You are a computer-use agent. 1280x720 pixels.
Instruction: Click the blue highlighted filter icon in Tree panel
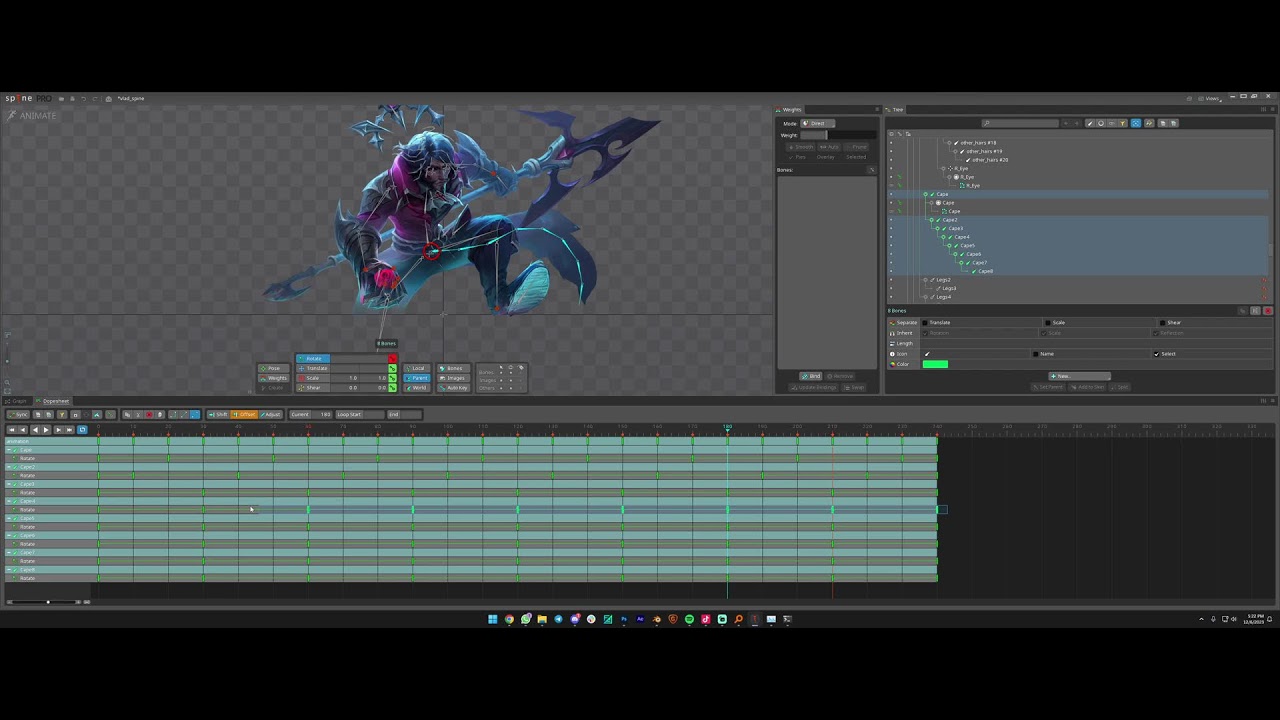click(x=1135, y=123)
